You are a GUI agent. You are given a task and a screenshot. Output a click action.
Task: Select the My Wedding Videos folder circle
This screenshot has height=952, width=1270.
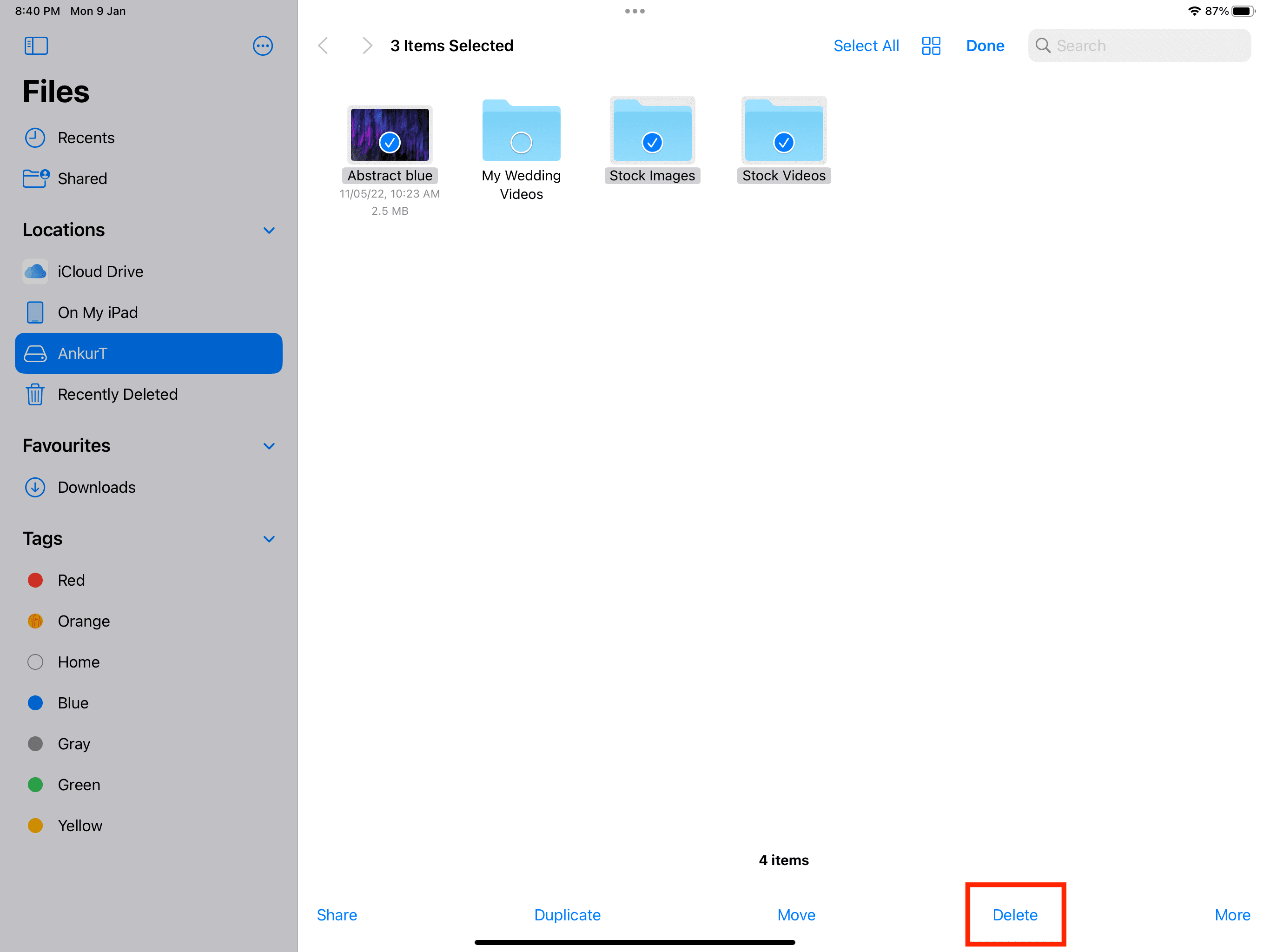coord(521,142)
